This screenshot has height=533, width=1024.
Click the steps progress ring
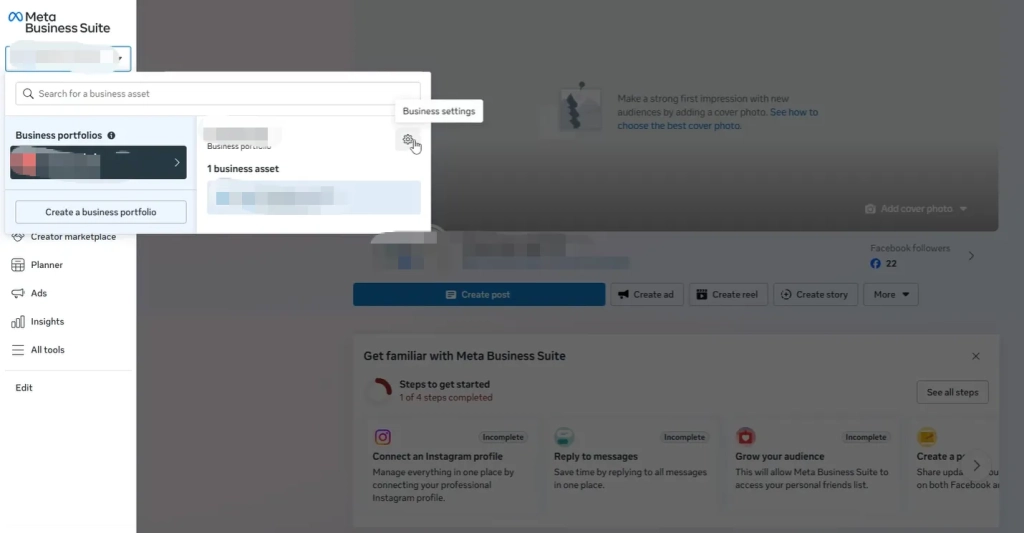click(x=381, y=390)
